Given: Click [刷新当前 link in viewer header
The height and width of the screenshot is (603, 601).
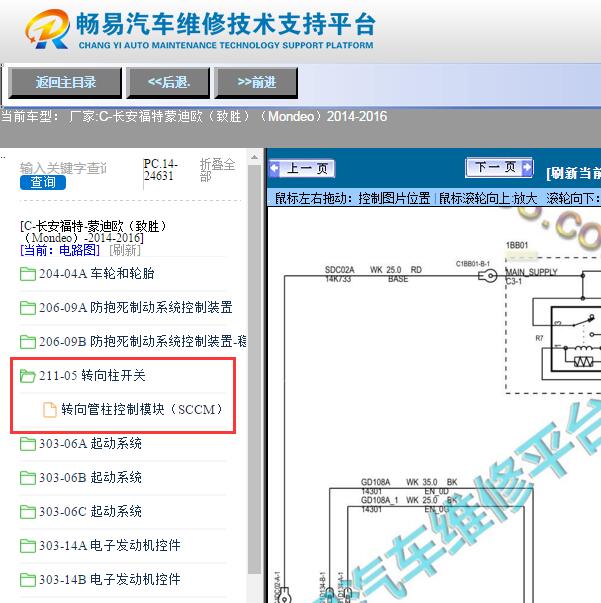Looking at the screenshot, I should 573,173.
